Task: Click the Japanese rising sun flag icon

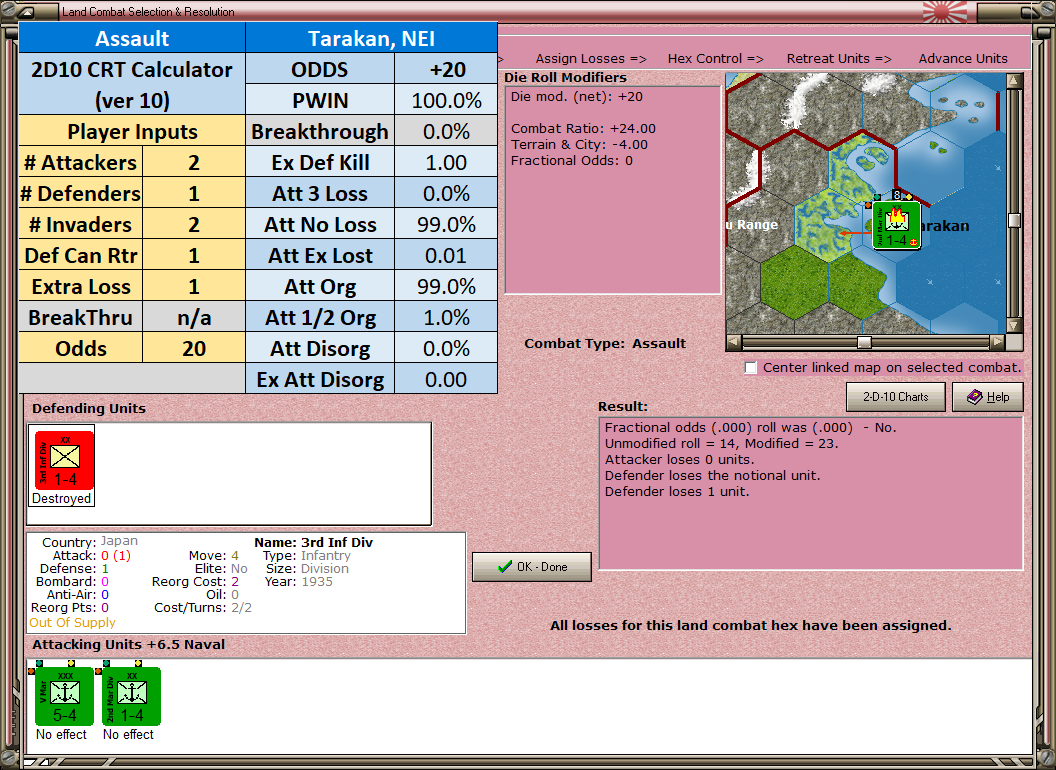Action: pyautogui.click(x=944, y=11)
